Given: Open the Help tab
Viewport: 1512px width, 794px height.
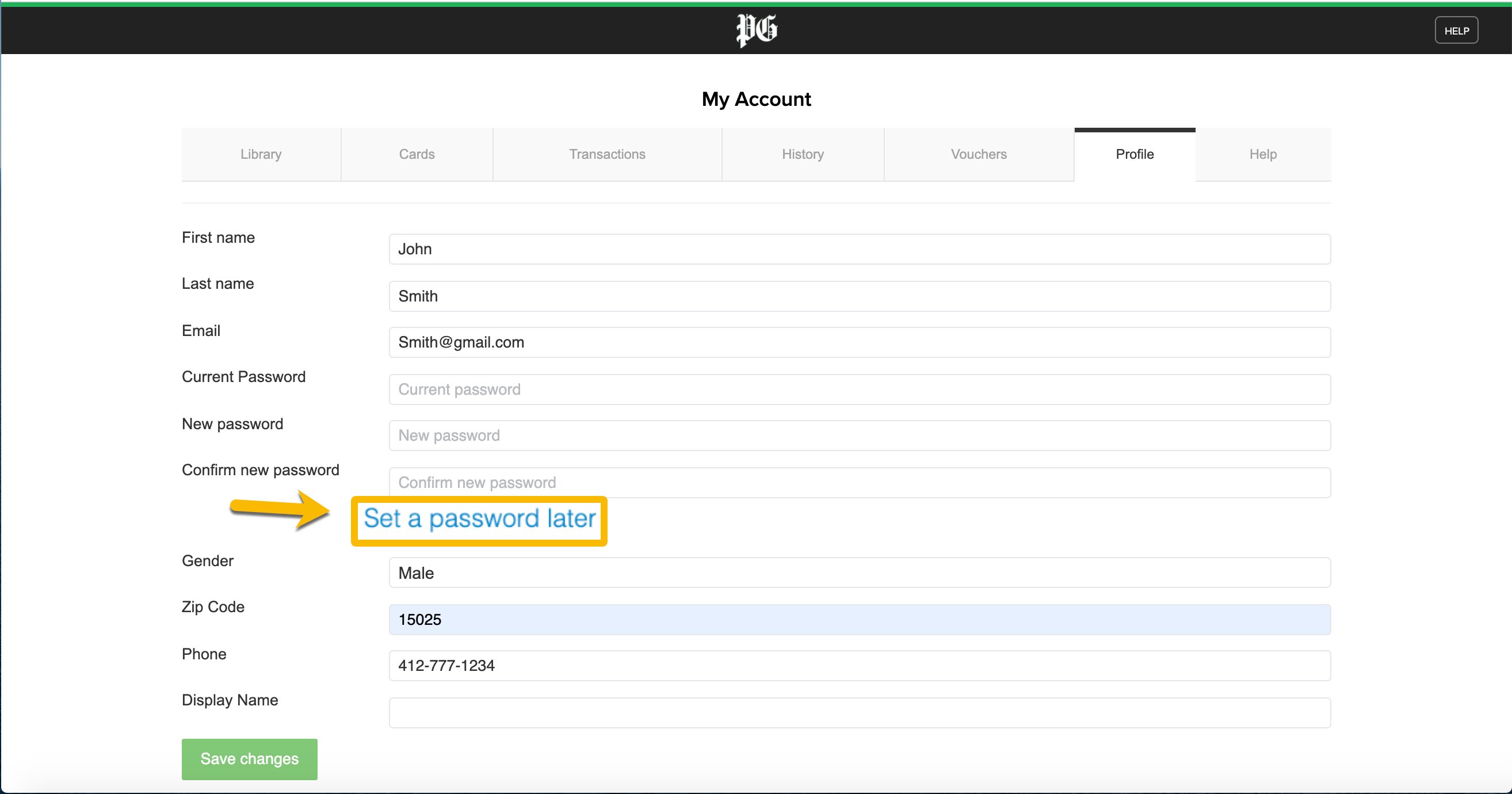Looking at the screenshot, I should (x=1262, y=154).
